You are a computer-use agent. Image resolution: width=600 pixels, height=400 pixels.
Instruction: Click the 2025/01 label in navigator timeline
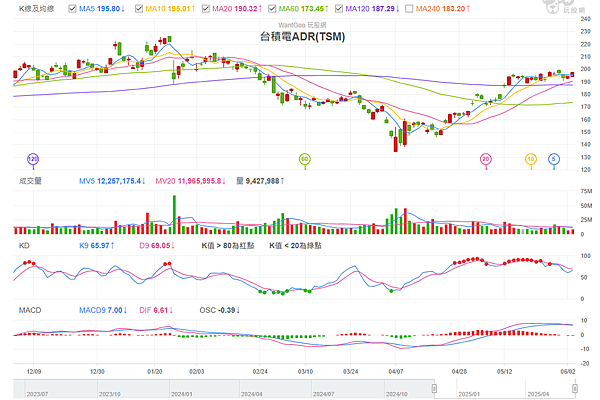[x=469, y=394]
